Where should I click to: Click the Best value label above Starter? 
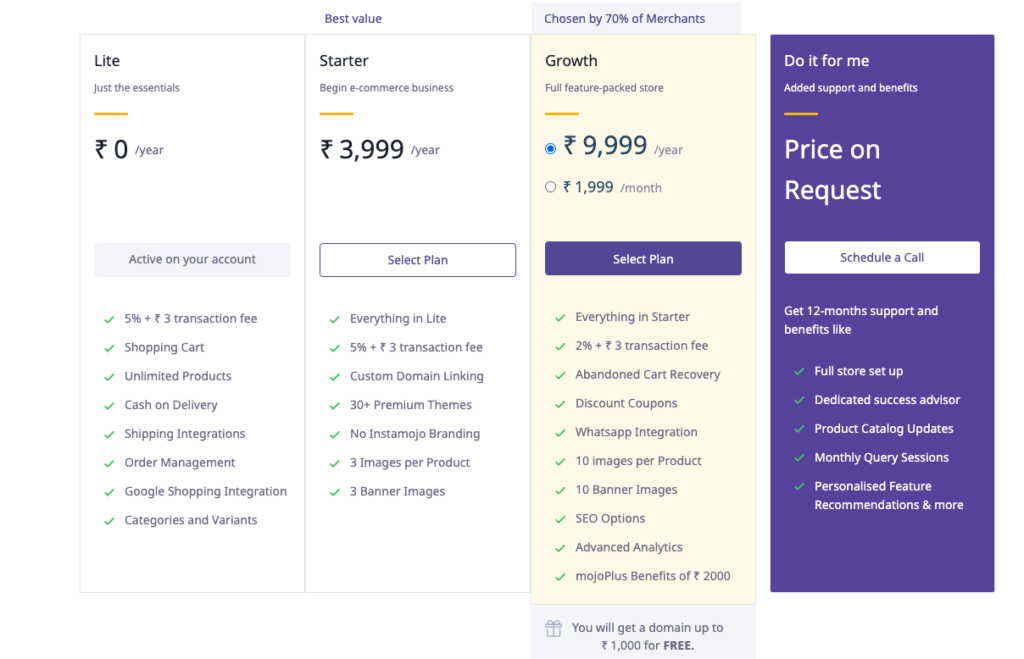click(353, 19)
